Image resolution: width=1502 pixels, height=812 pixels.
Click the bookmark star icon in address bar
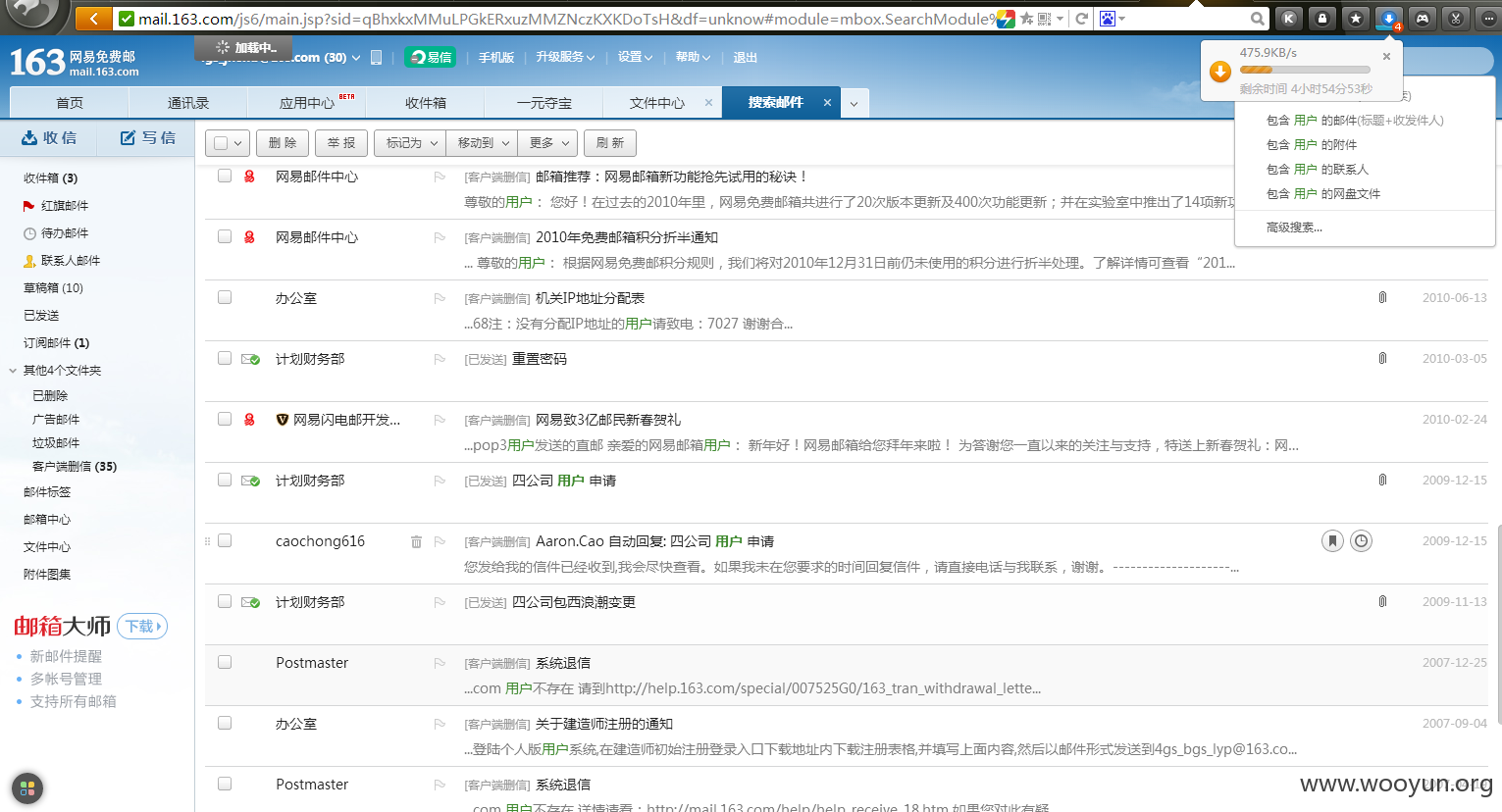1026,19
